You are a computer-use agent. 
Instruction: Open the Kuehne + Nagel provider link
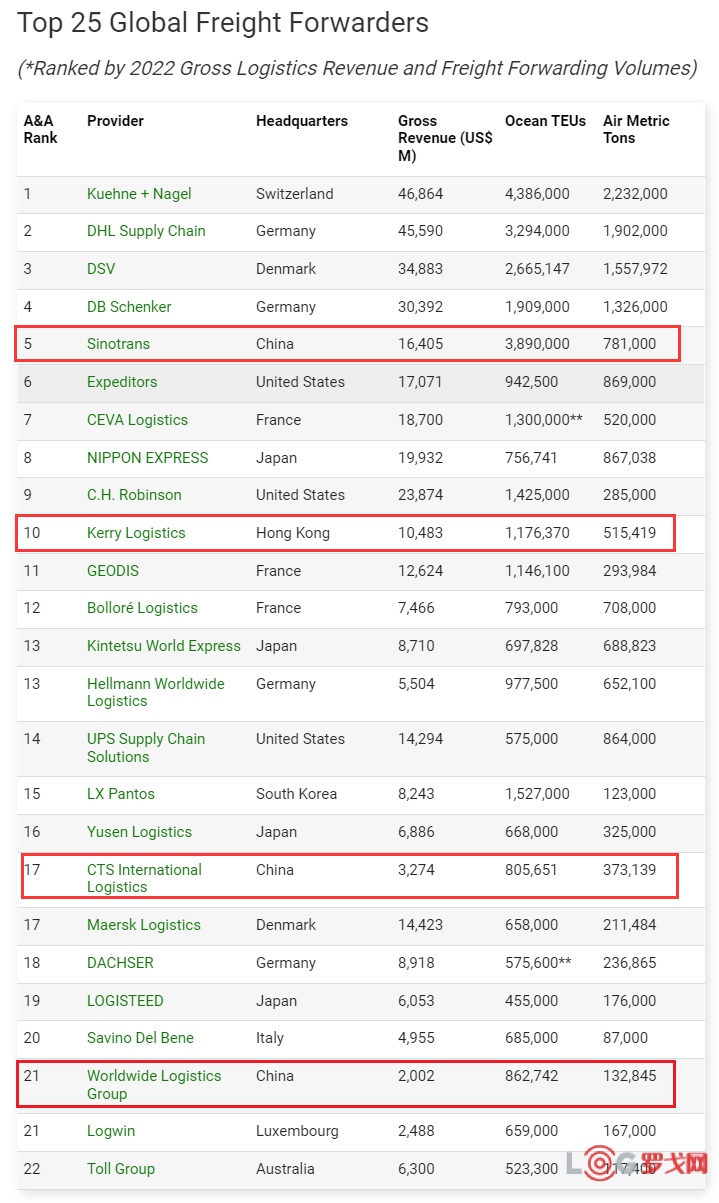pyautogui.click(x=139, y=194)
